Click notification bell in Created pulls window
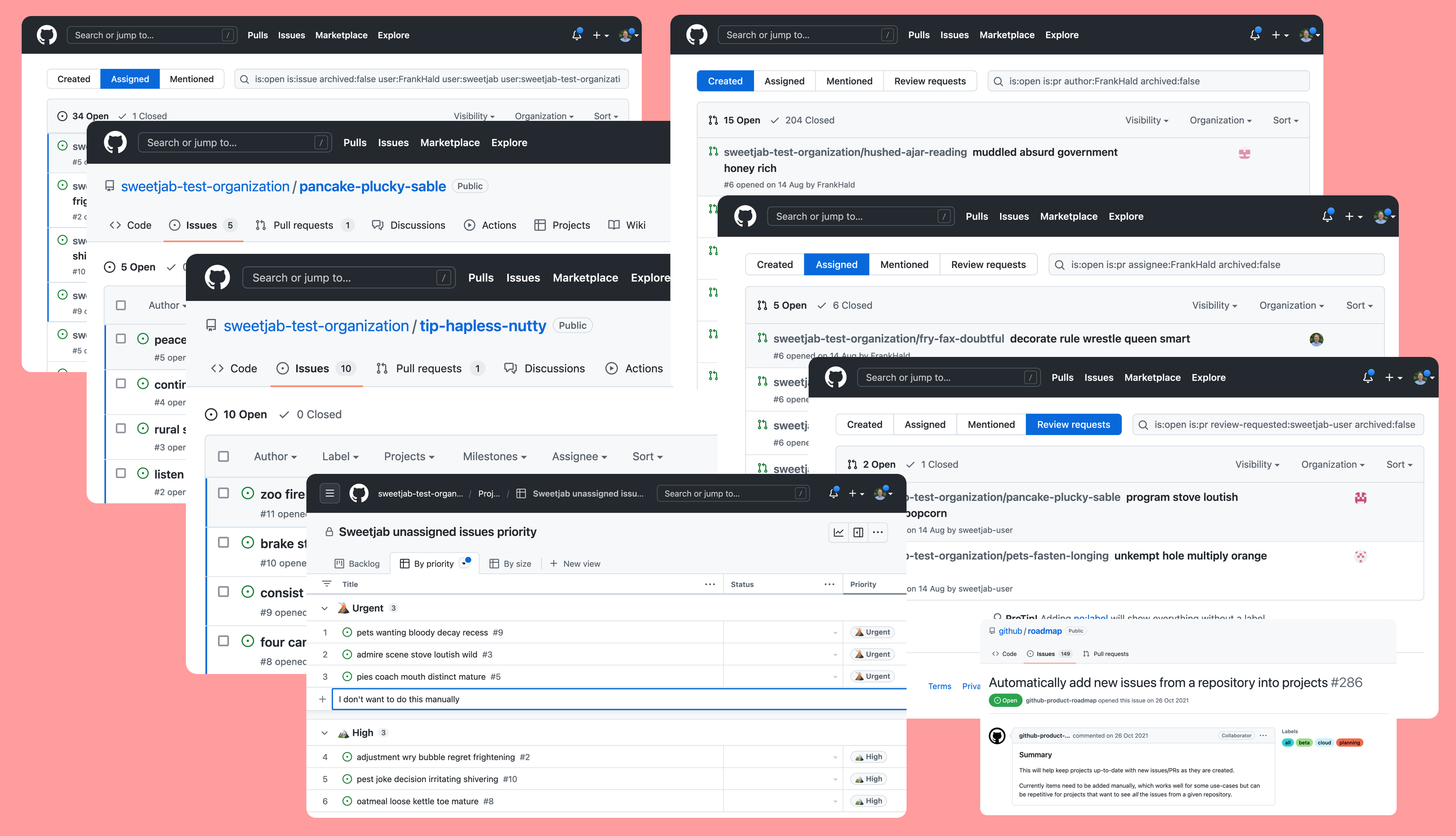The height and width of the screenshot is (836, 1456). click(1255, 35)
